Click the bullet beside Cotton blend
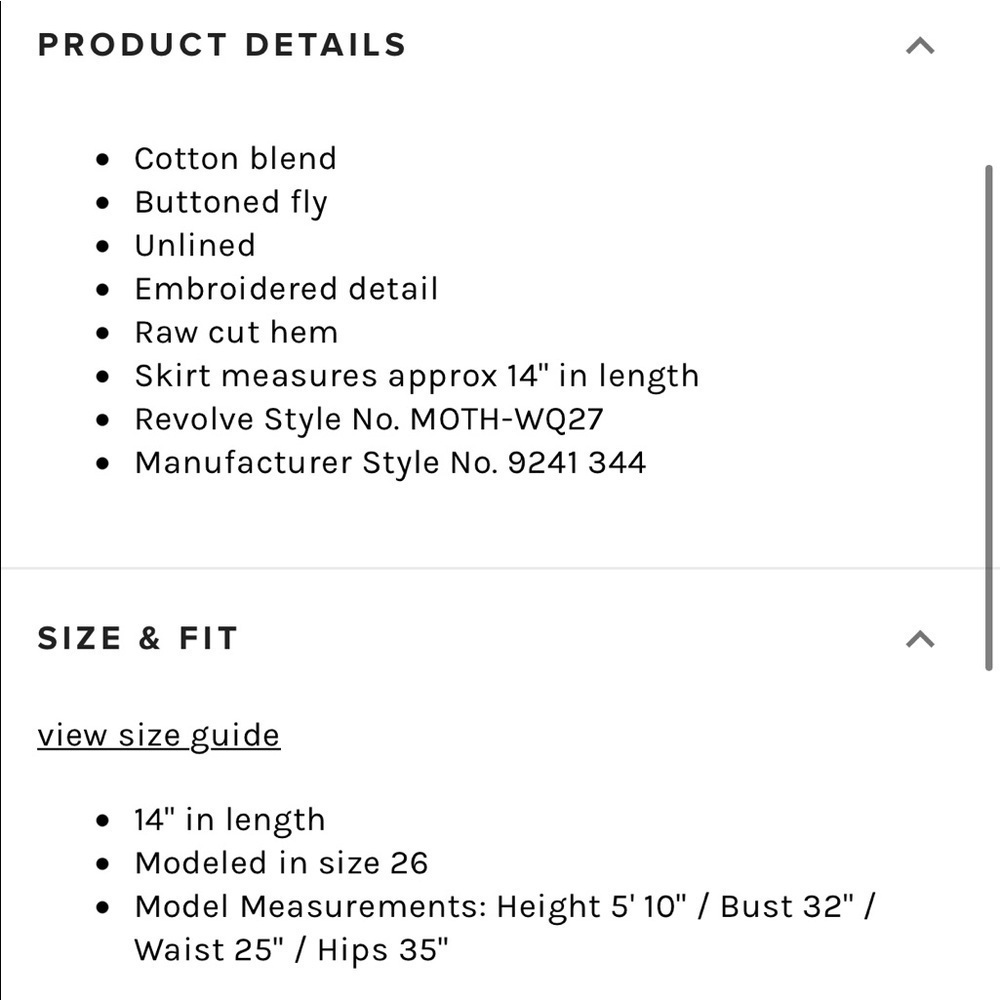 [x=103, y=160]
